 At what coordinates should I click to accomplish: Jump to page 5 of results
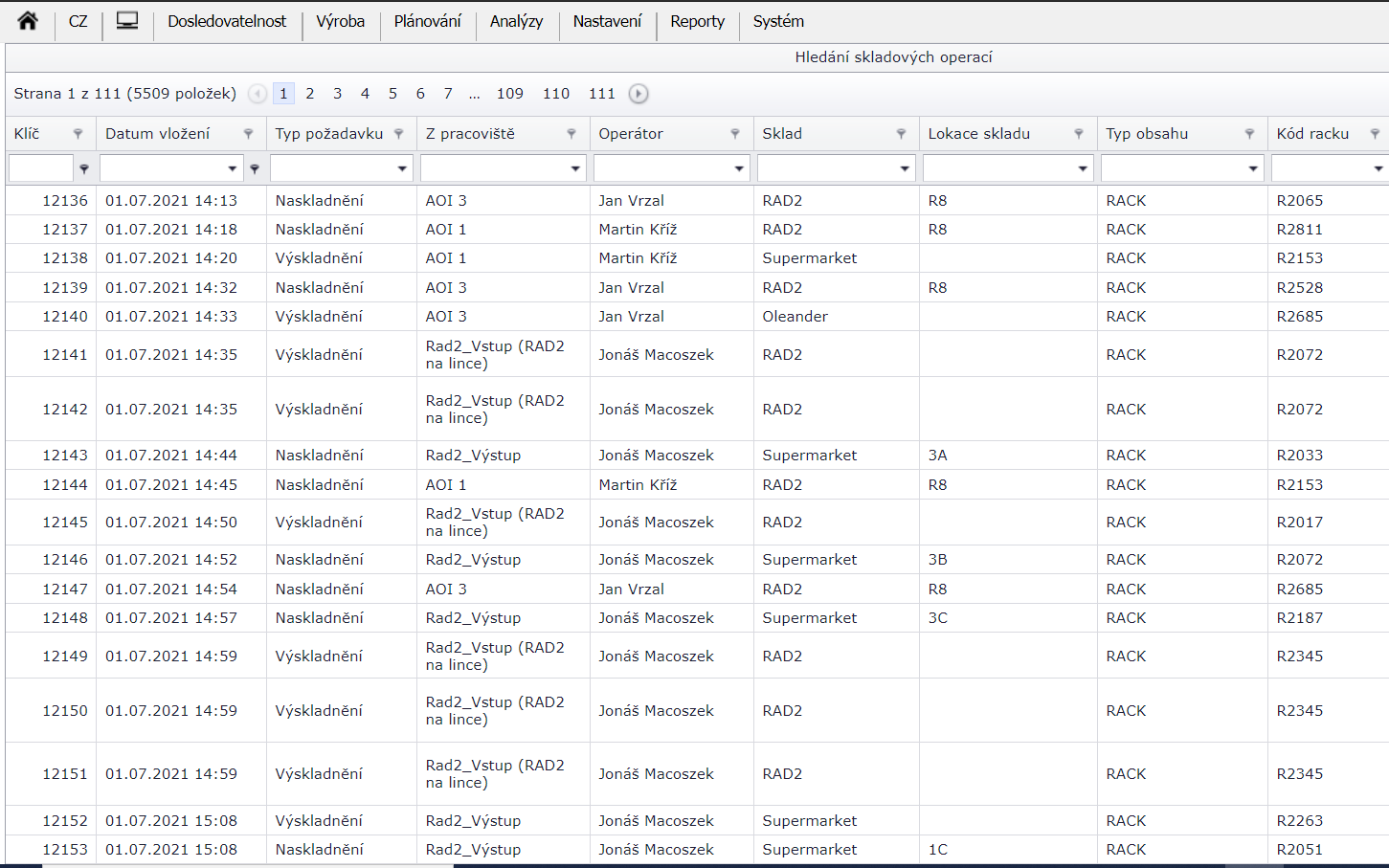[x=392, y=94]
